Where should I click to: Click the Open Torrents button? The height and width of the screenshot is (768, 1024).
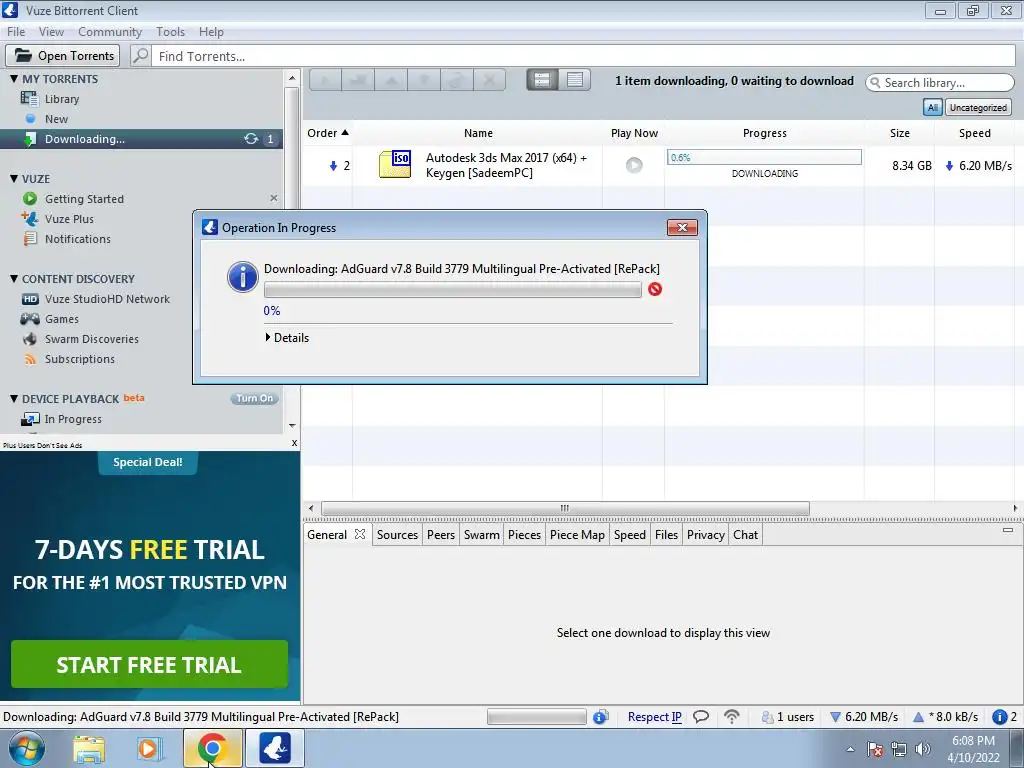point(63,56)
